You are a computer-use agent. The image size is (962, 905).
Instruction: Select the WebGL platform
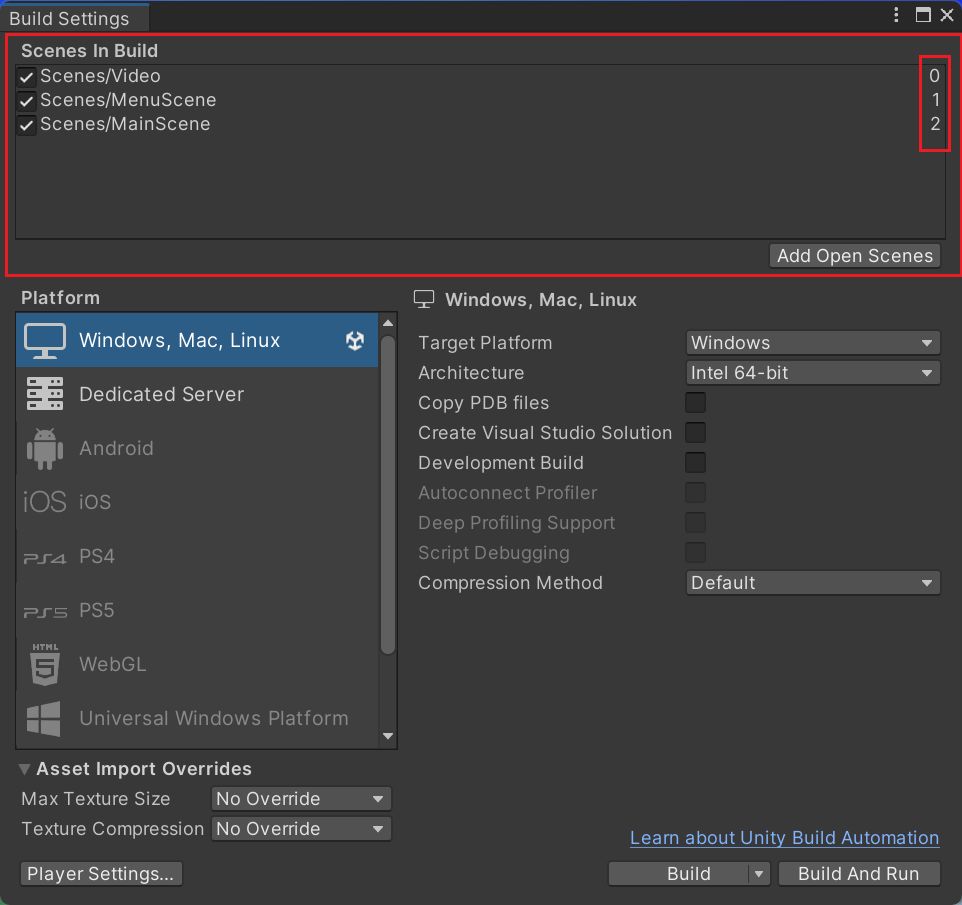(197, 664)
